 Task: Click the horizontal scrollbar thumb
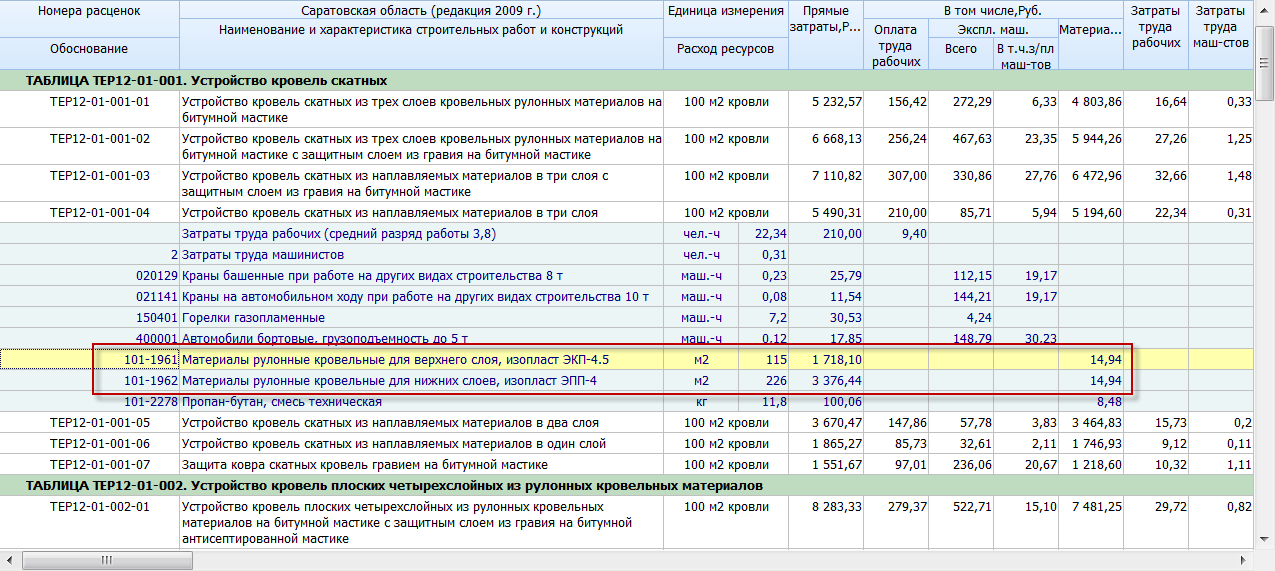click(105, 561)
